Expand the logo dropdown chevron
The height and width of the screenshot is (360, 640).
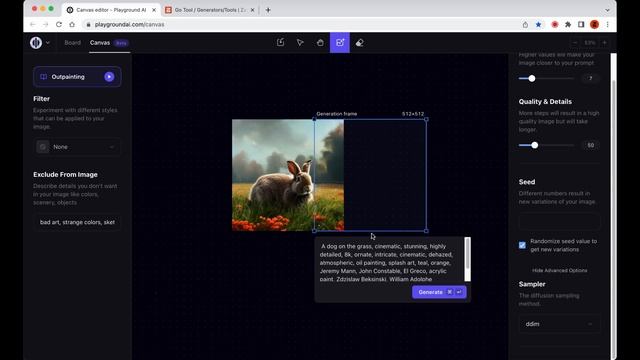pyautogui.click(x=48, y=42)
